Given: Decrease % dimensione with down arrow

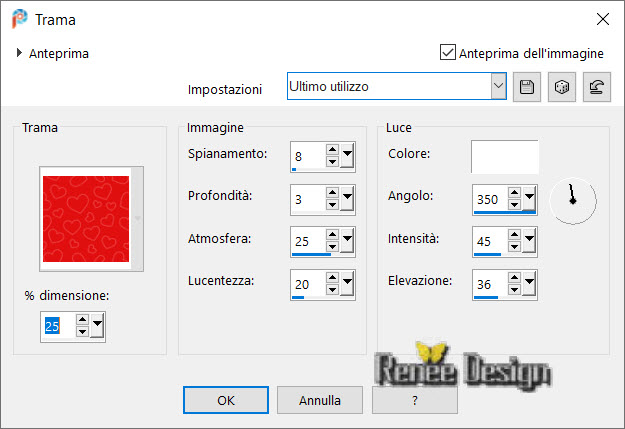Looking at the screenshot, I should pyautogui.click(x=82, y=332).
